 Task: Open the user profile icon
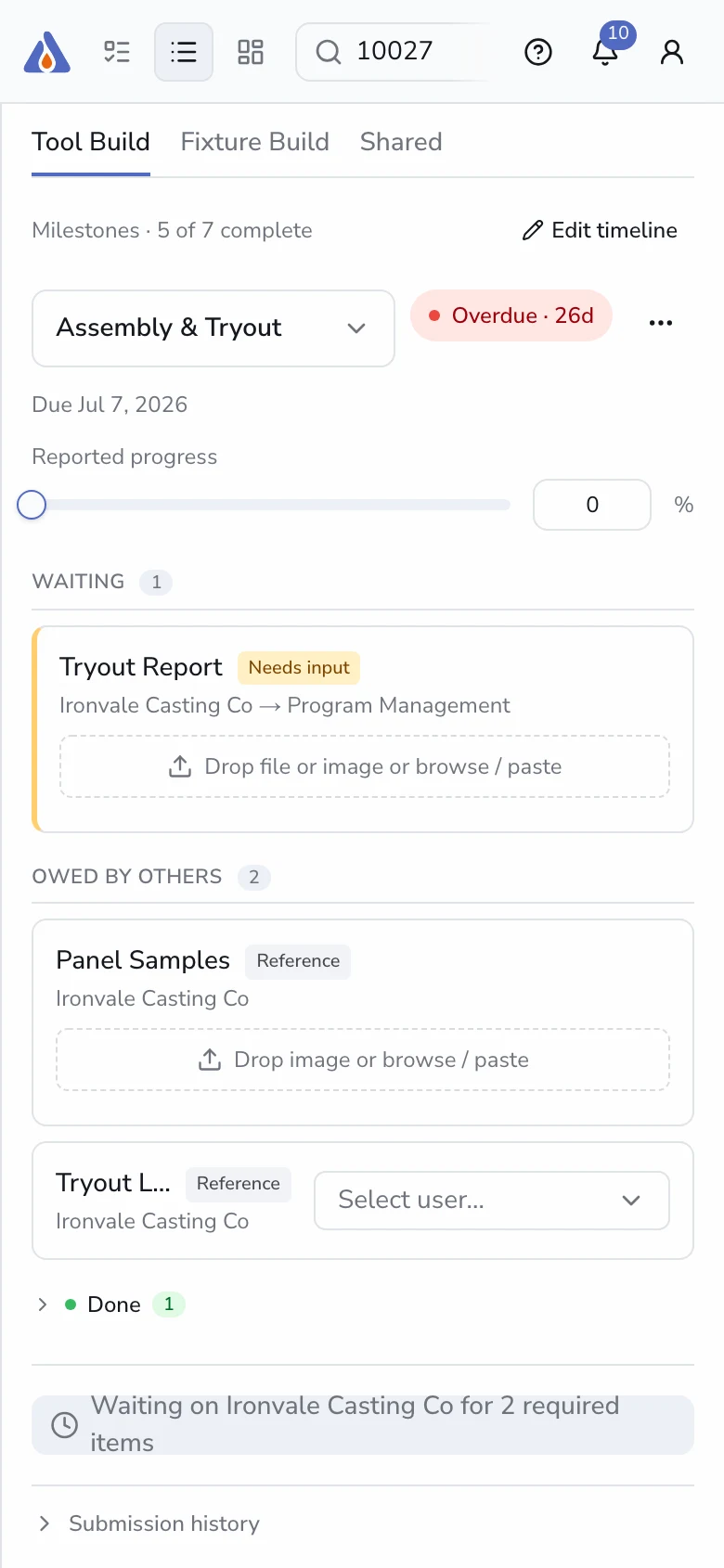pos(672,52)
